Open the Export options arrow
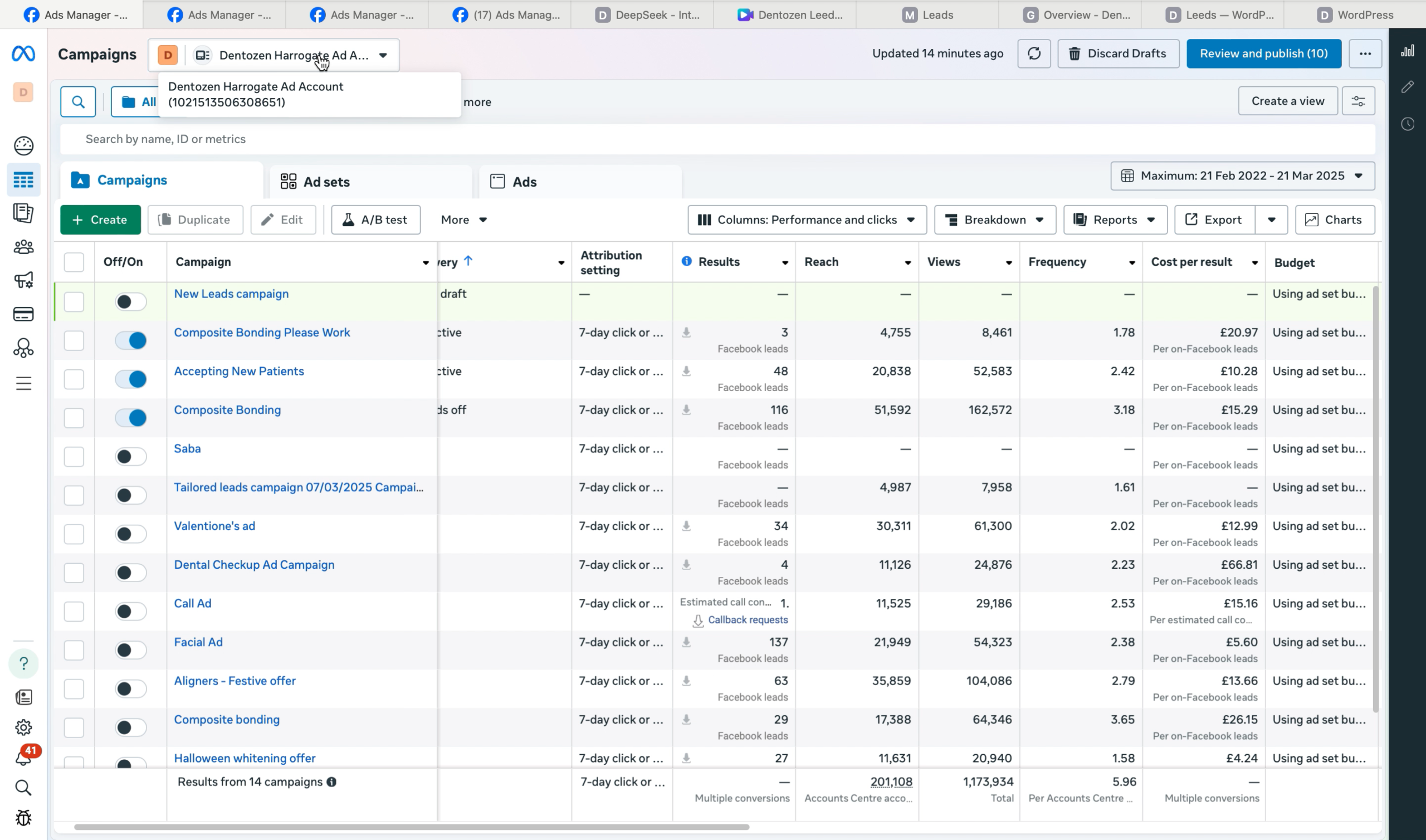The width and height of the screenshot is (1426, 840). pos(1272,219)
